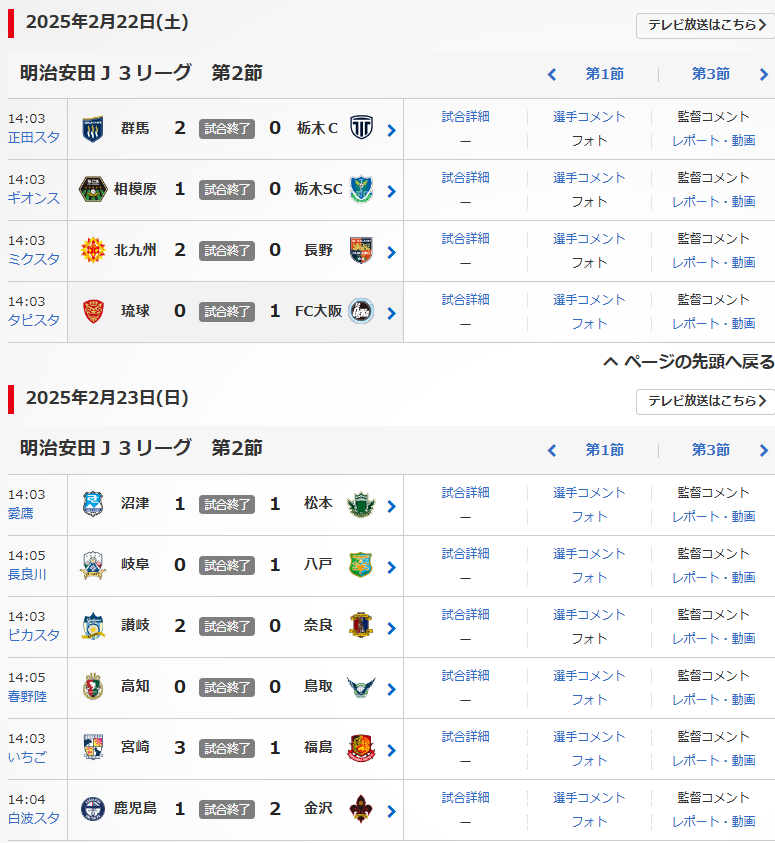
Task: Open arrow for Gunma vs Tochigi C match
Action: tap(391, 130)
